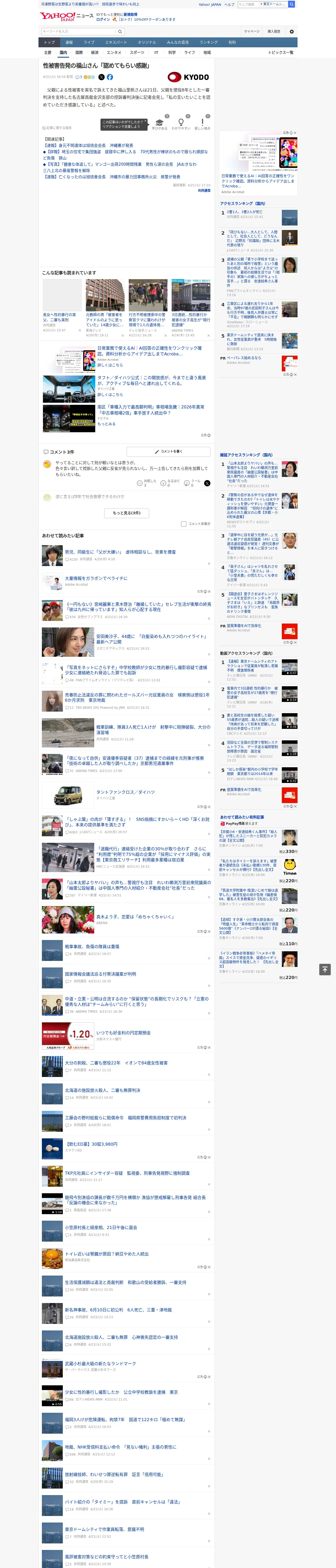336x1568 pixels.
Task: Open ログイン link
Action: point(103,20)
